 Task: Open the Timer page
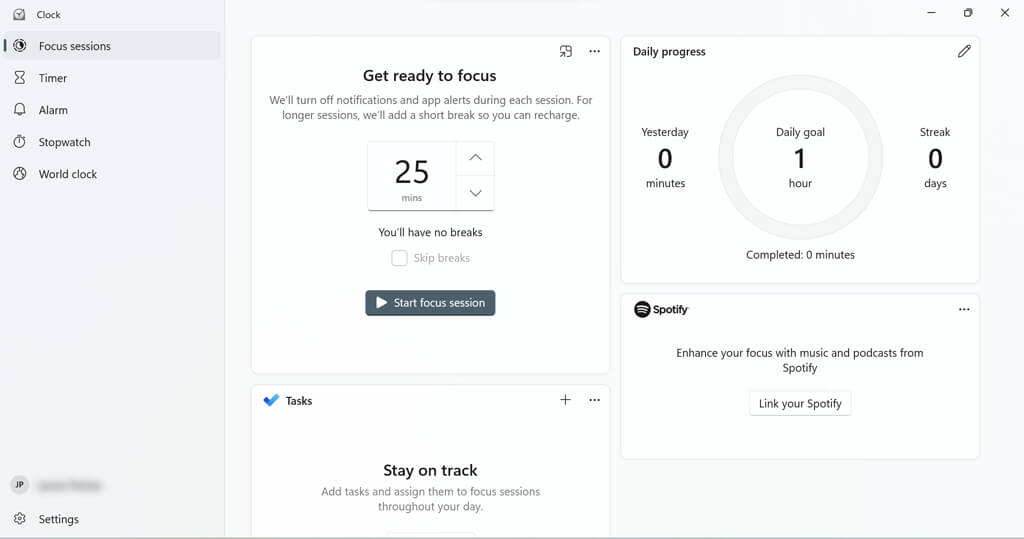[53, 78]
